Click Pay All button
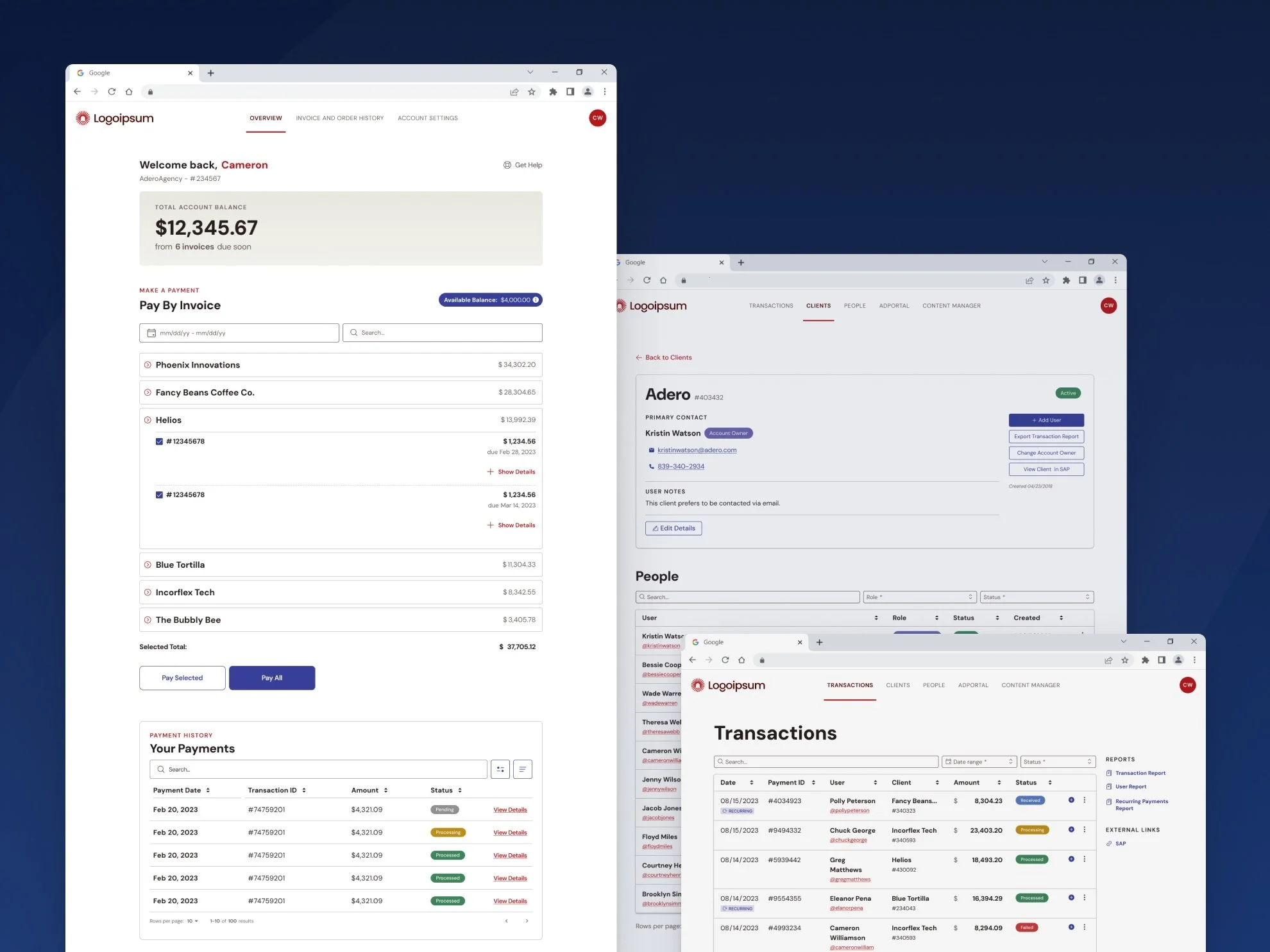 click(x=272, y=678)
